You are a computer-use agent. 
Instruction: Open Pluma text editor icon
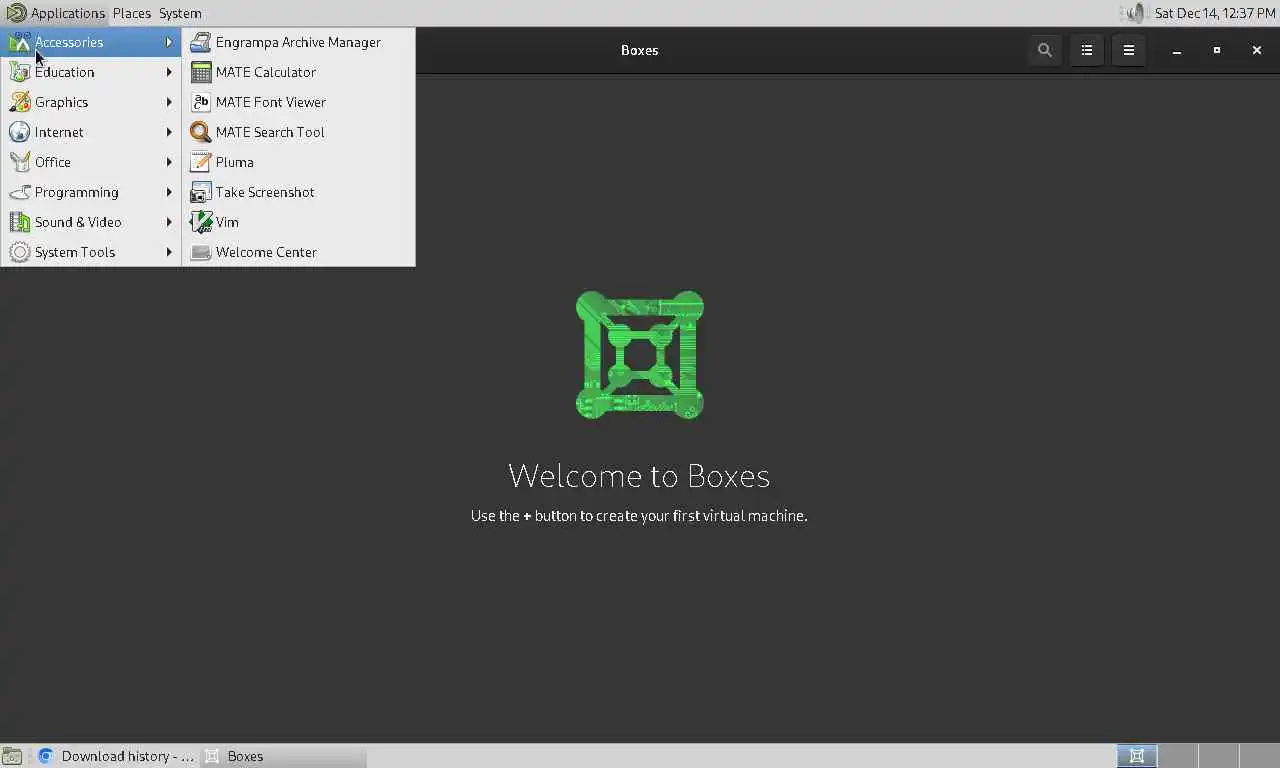[x=200, y=162]
